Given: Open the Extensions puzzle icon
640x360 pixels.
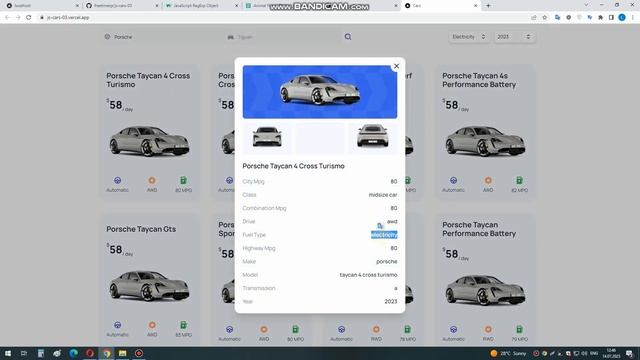Looking at the screenshot, I should point(600,18).
